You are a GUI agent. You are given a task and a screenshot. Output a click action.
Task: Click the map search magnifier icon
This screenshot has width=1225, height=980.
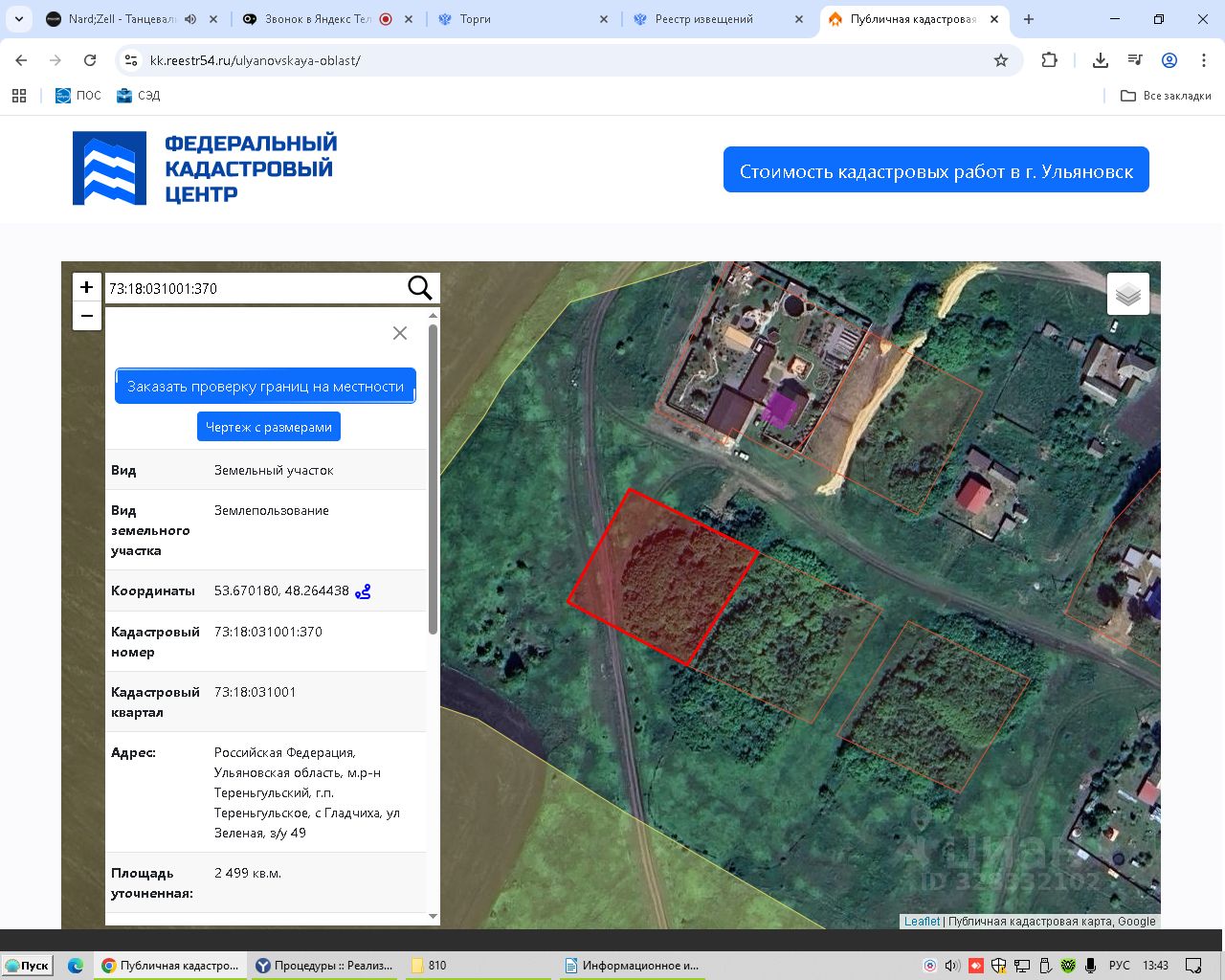click(419, 288)
